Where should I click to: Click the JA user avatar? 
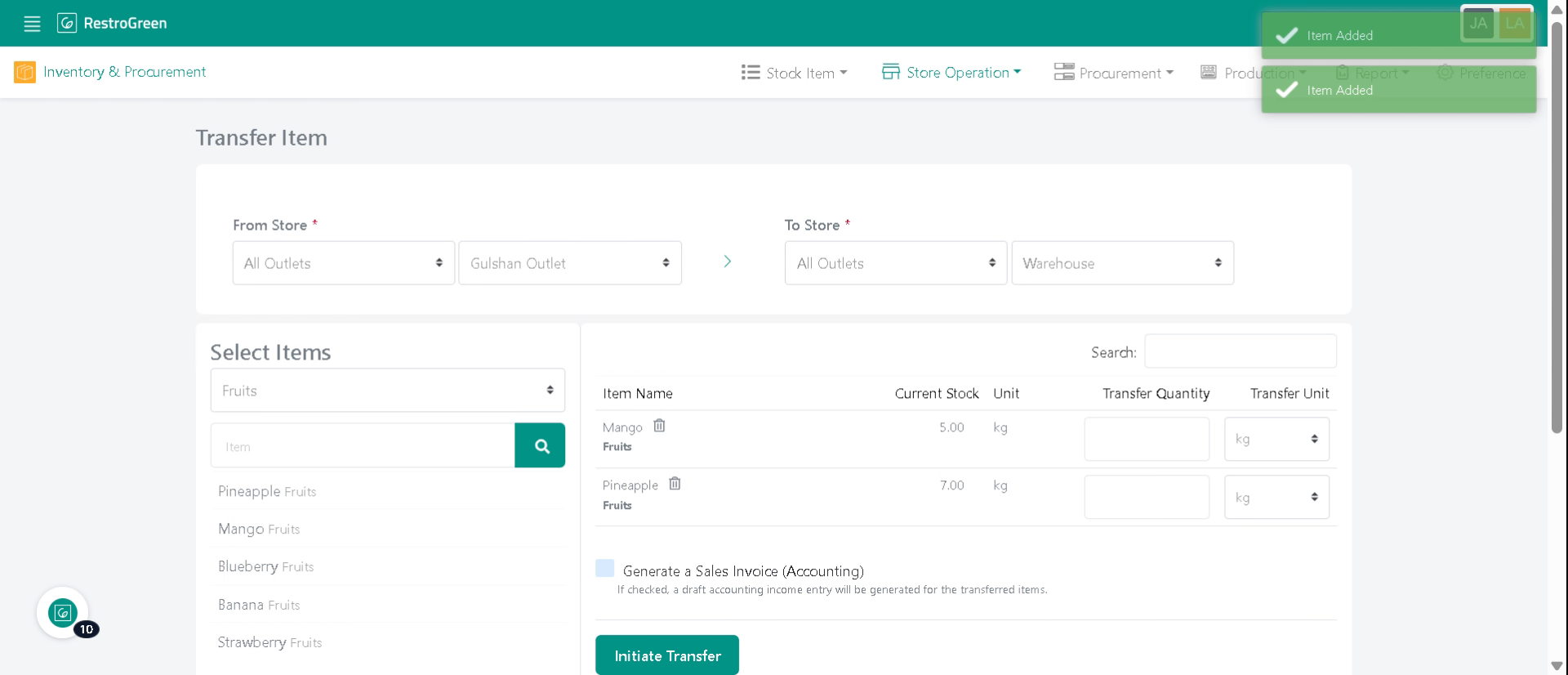pyautogui.click(x=1478, y=23)
